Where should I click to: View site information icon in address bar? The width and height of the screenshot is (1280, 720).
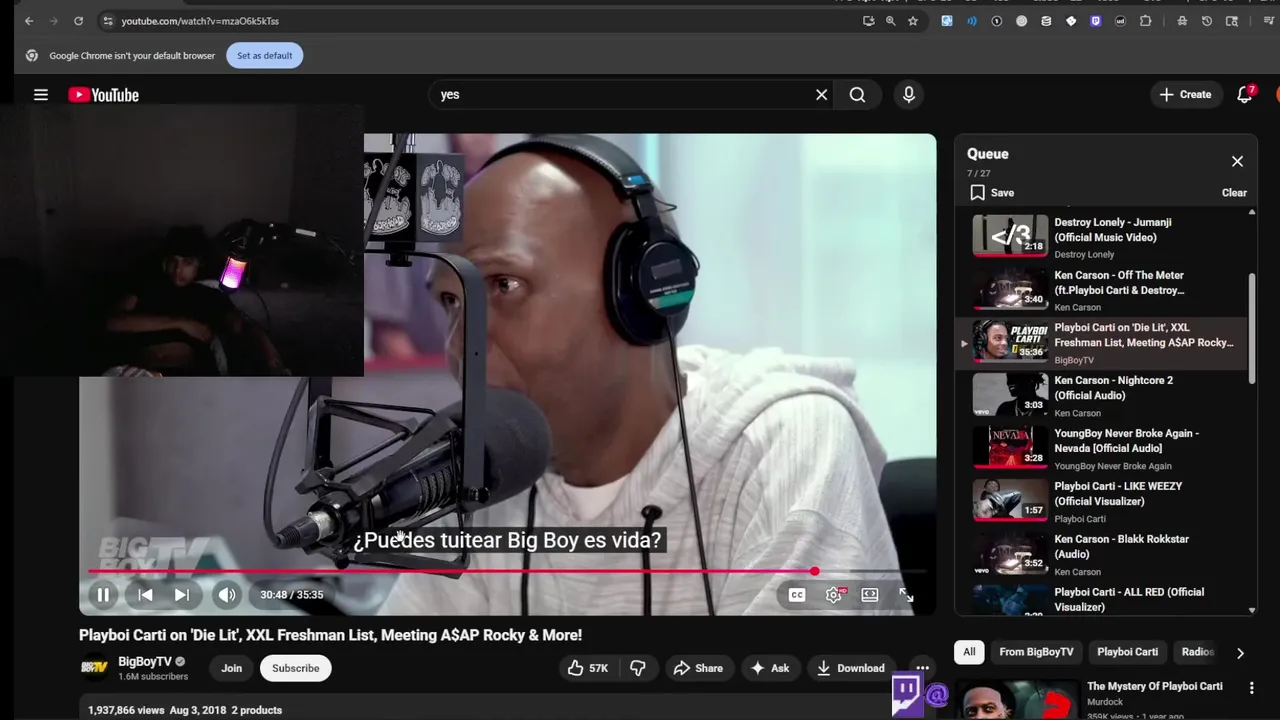(x=108, y=21)
